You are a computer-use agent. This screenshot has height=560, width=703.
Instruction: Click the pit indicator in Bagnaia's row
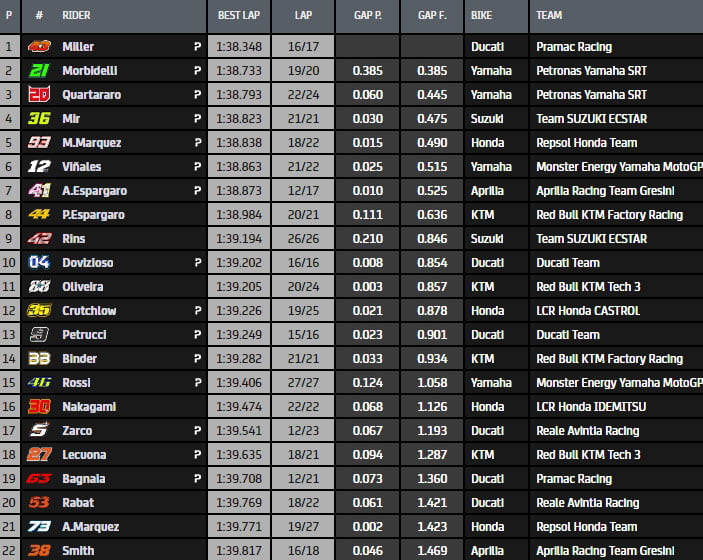click(x=197, y=479)
